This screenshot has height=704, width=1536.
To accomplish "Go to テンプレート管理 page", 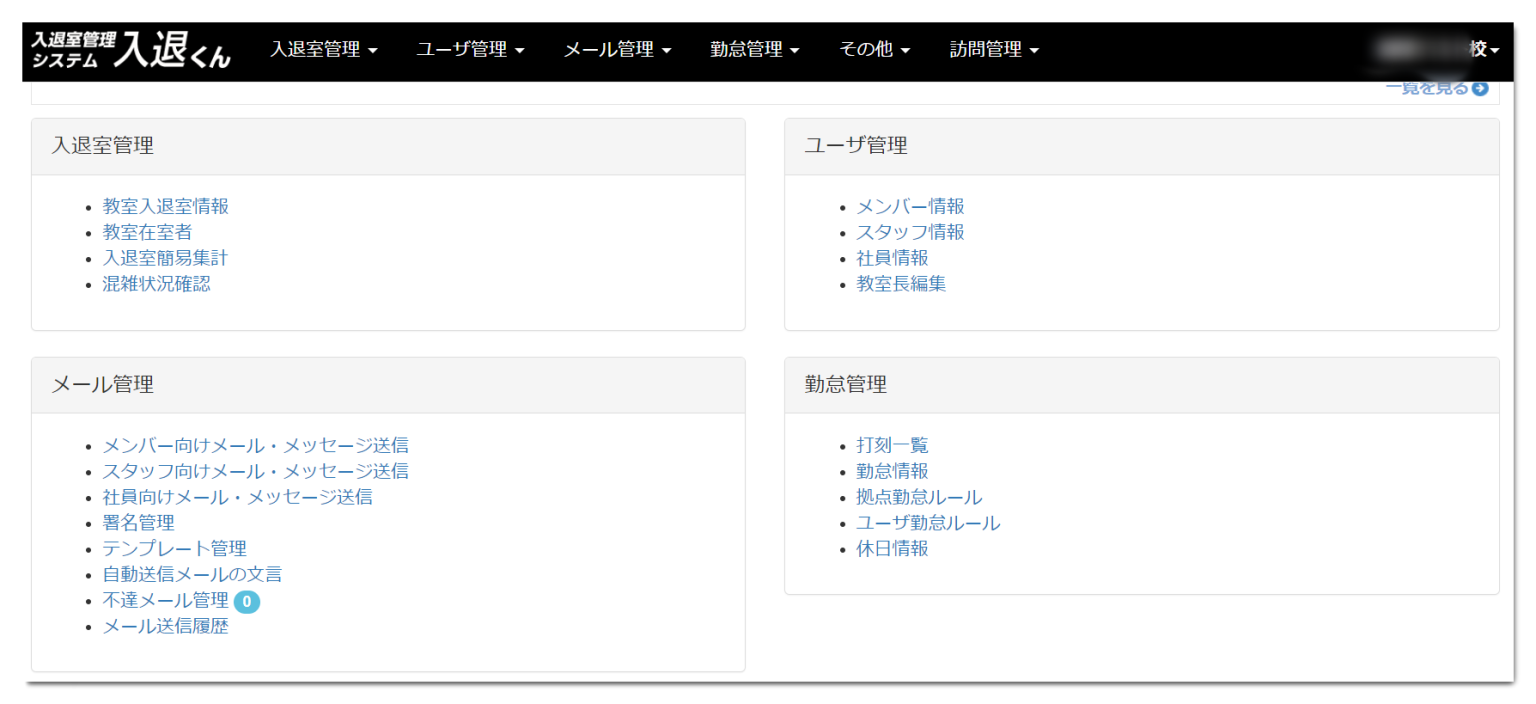I will coord(174,549).
